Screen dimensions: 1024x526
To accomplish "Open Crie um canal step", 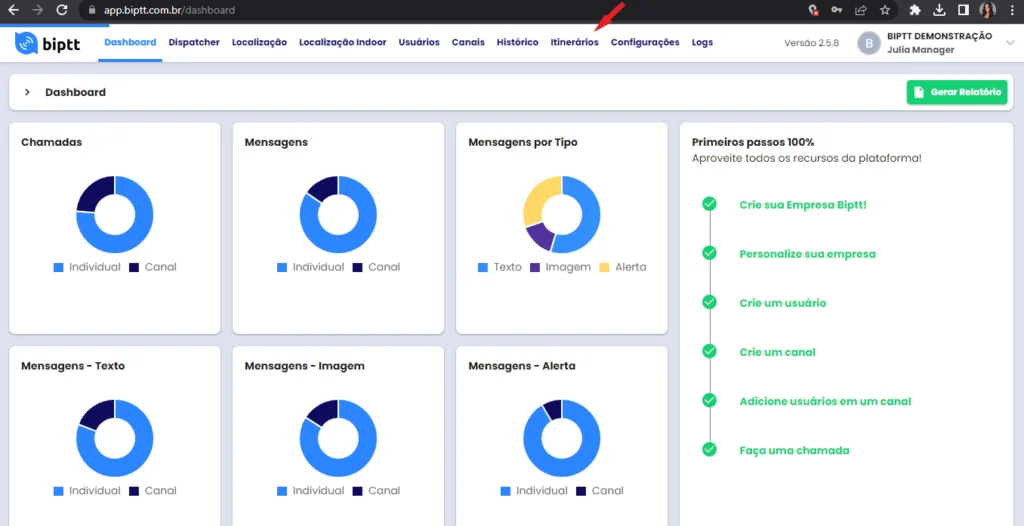I will coord(777,352).
